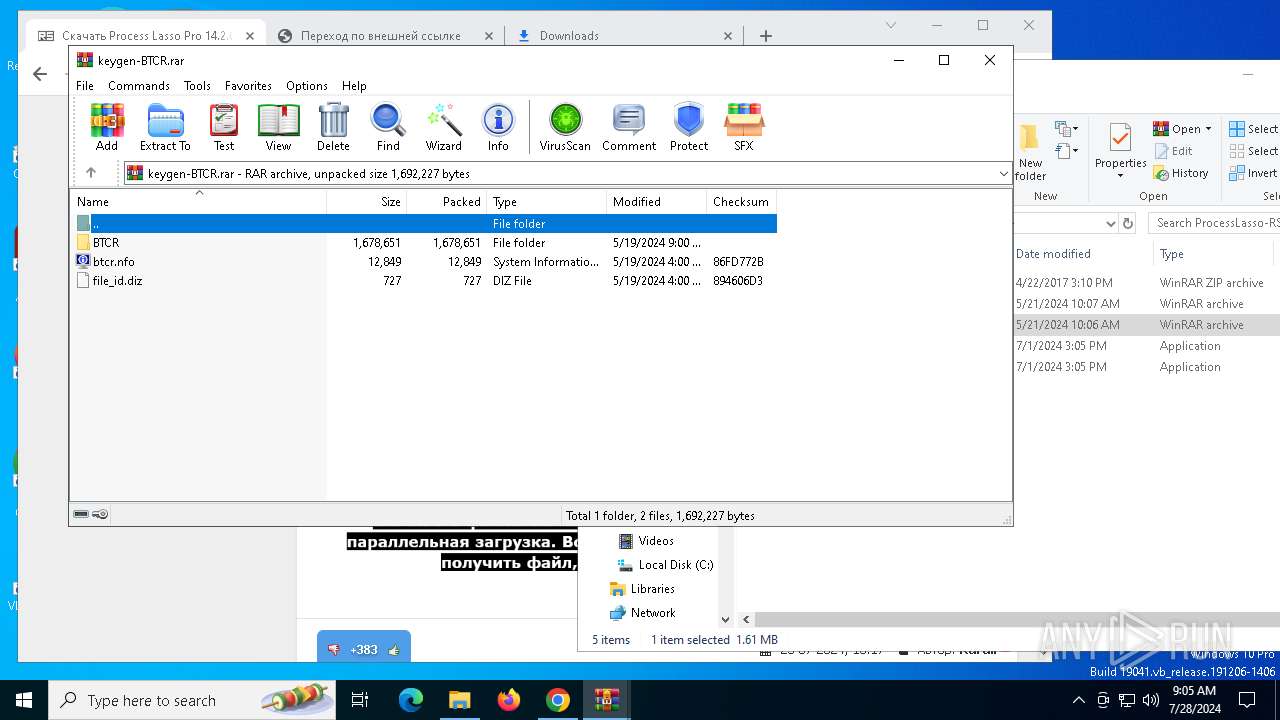Open the Favorites menu
The width and height of the screenshot is (1280, 720).
tap(248, 86)
